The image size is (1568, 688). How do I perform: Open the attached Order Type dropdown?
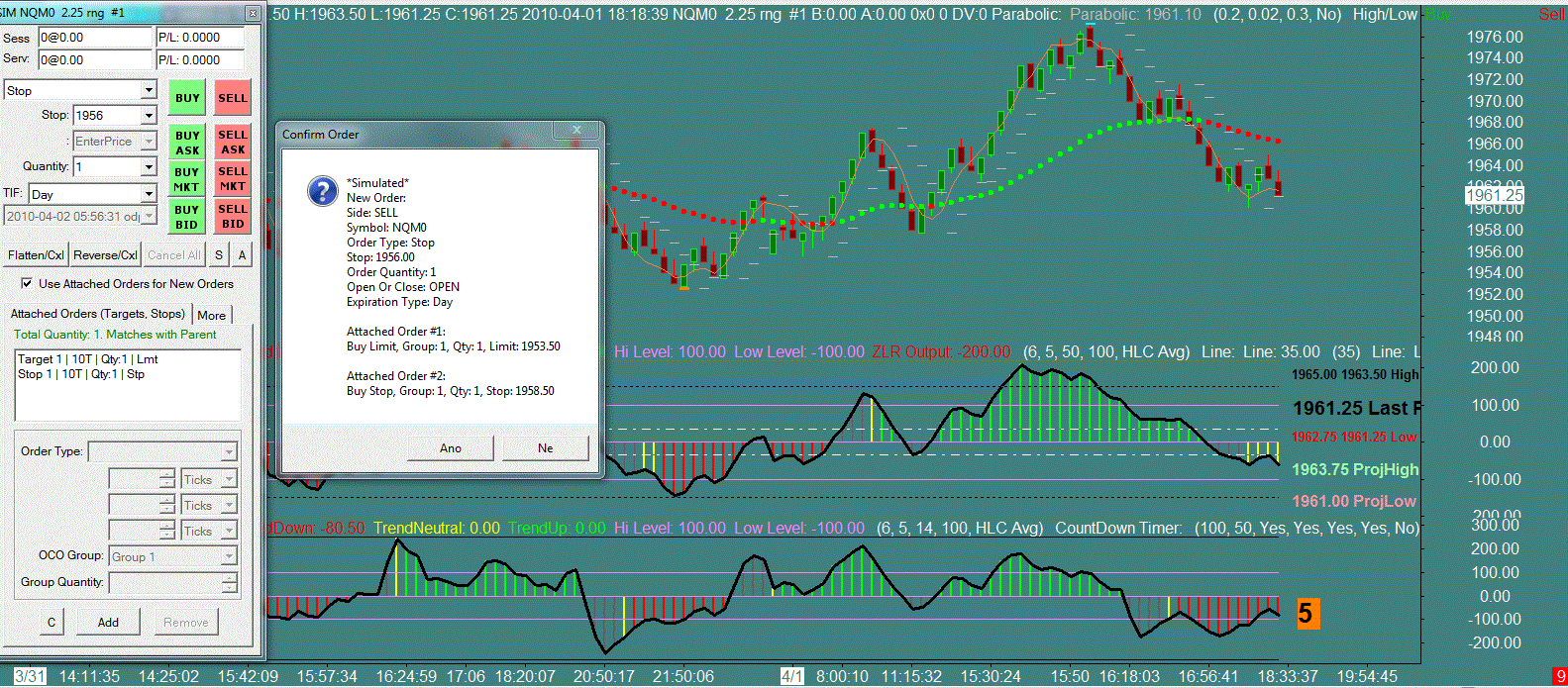pyautogui.click(x=229, y=451)
